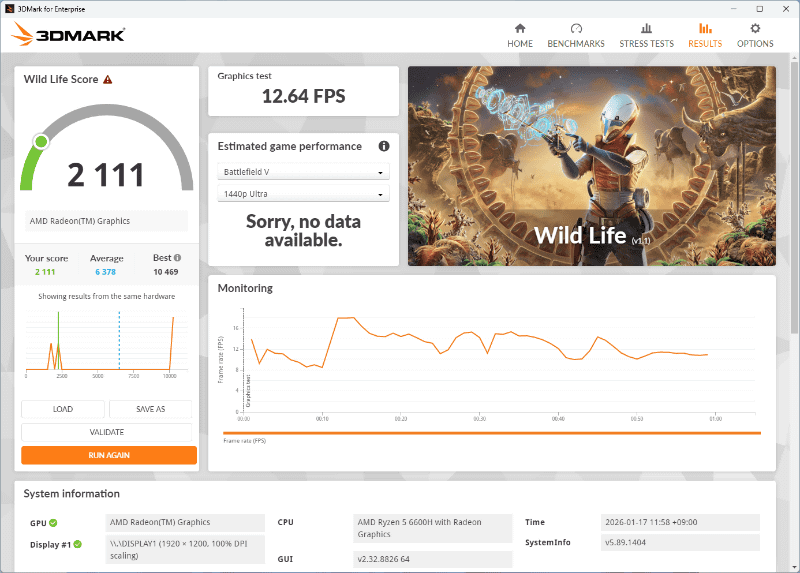This screenshot has height=573, width=800.
Task: Click the score distribution histogram chart
Action: 107,342
